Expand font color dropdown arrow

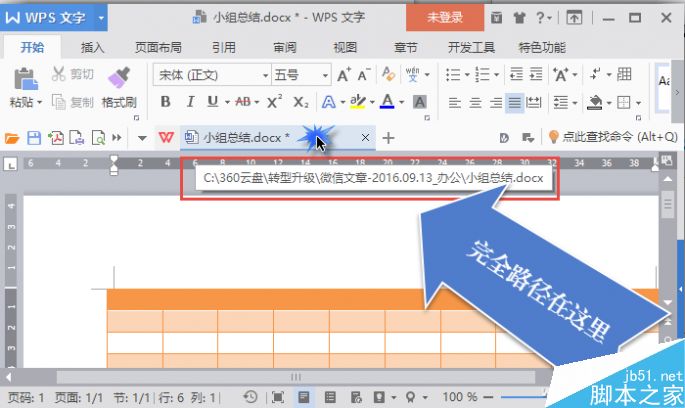pos(401,102)
